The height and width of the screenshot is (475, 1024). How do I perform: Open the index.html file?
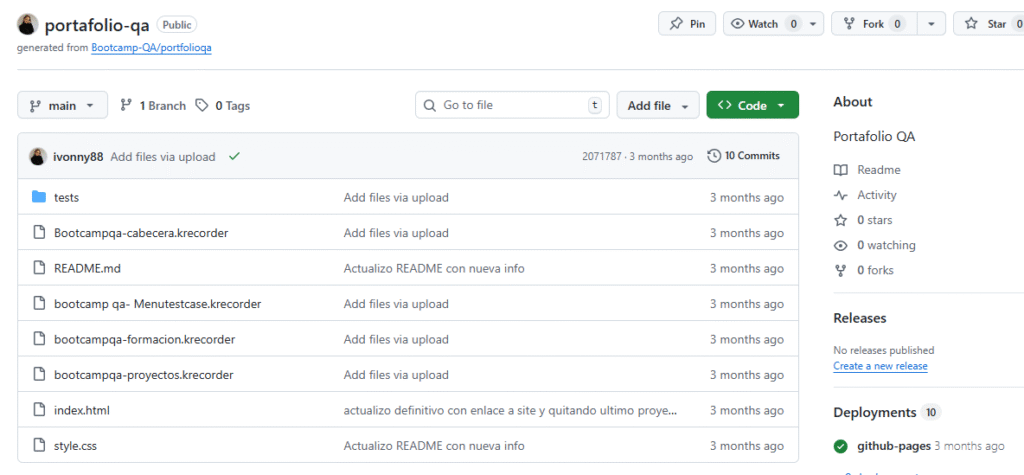tap(82, 410)
